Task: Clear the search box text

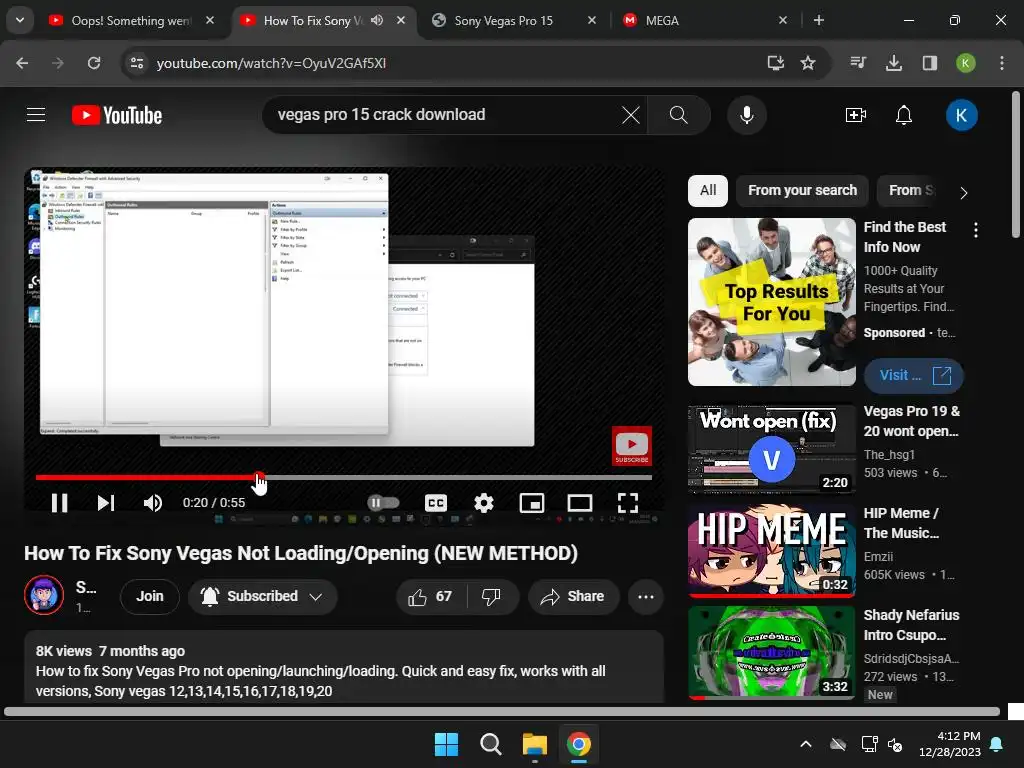Action: pyautogui.click(x=630, y=115)
